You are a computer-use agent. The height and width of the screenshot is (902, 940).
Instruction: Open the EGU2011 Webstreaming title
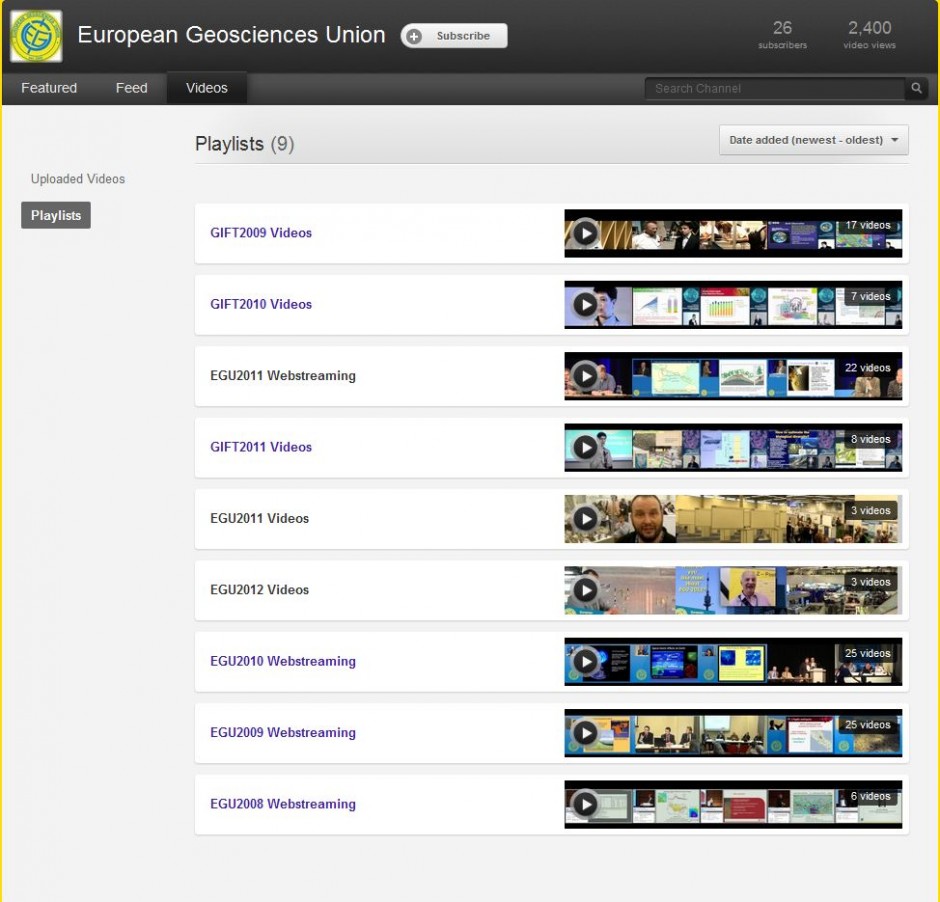[282, 375]
